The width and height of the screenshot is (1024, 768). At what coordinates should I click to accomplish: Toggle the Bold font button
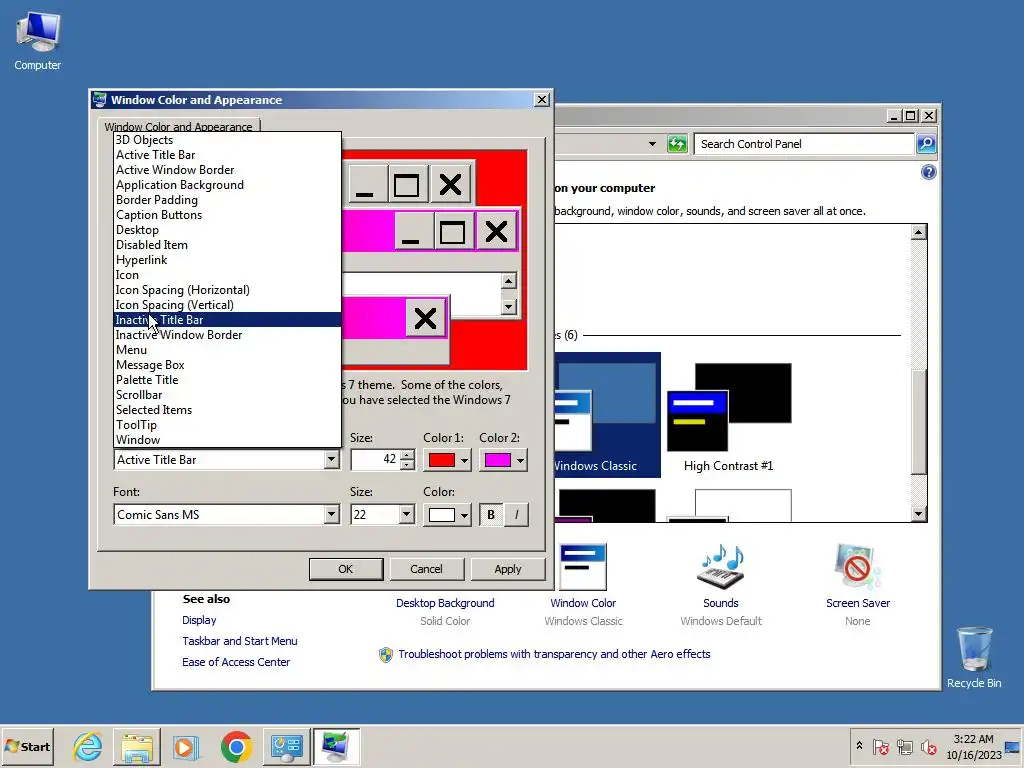pyautogui.click(x=491, y=515)
